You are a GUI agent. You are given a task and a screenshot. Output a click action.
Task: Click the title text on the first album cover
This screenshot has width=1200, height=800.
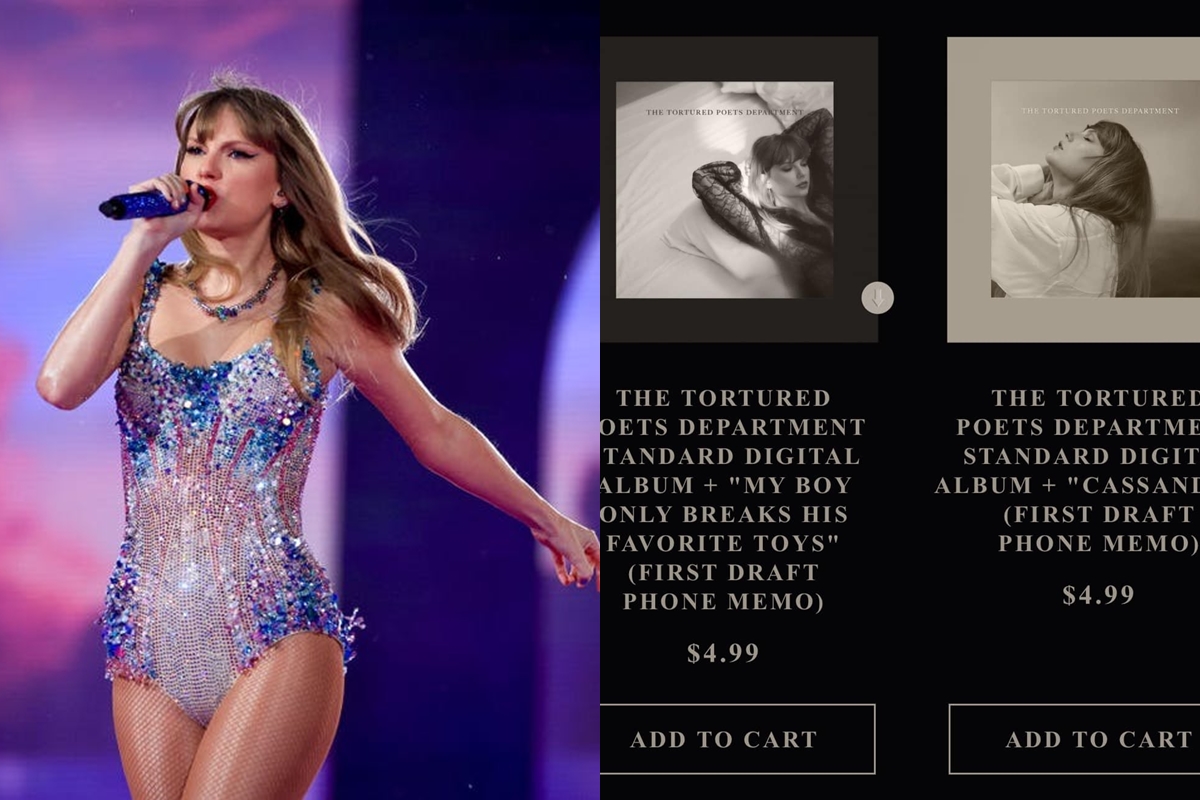coord(724,112)
